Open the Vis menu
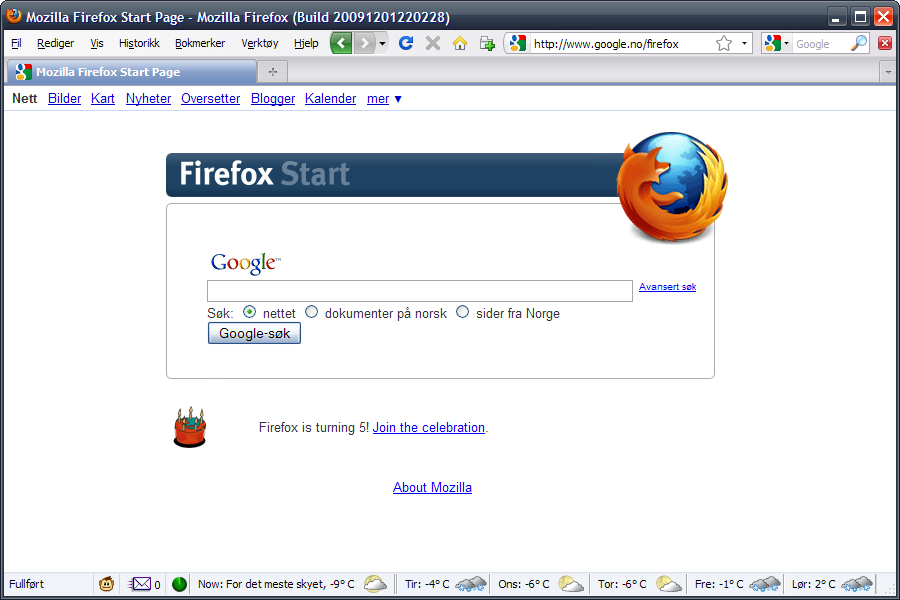This screenshot has width=900, height=600. pyautogui.click(x=96, y=43)
